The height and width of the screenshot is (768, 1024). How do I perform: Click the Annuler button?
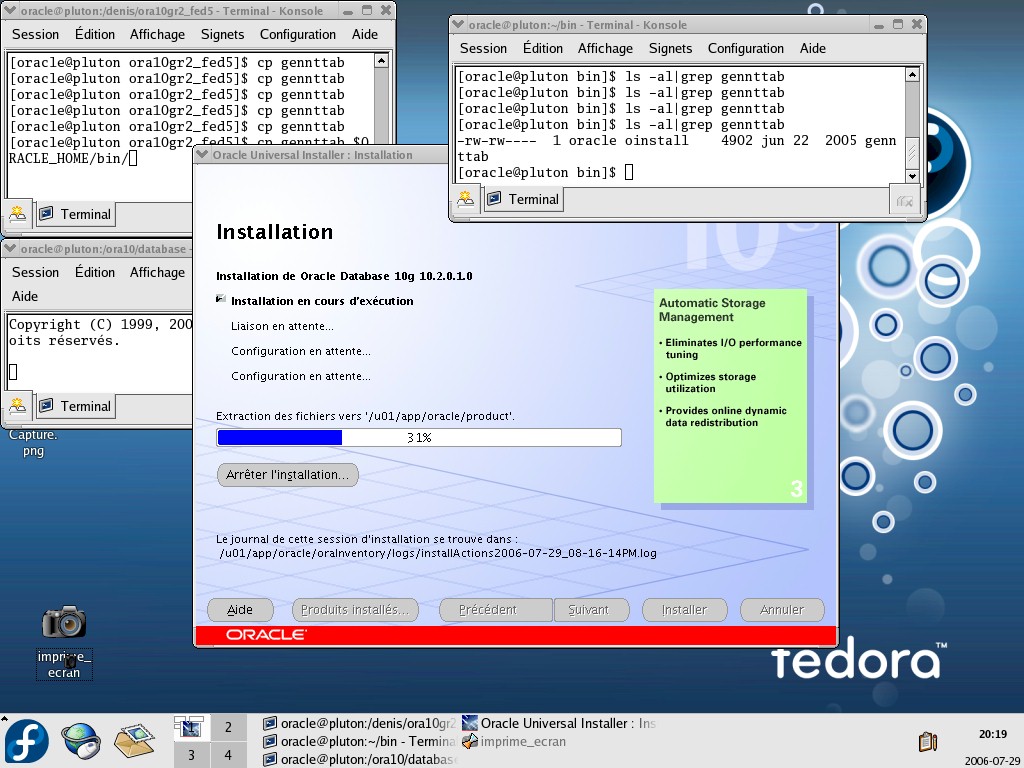tap(782, 609)
